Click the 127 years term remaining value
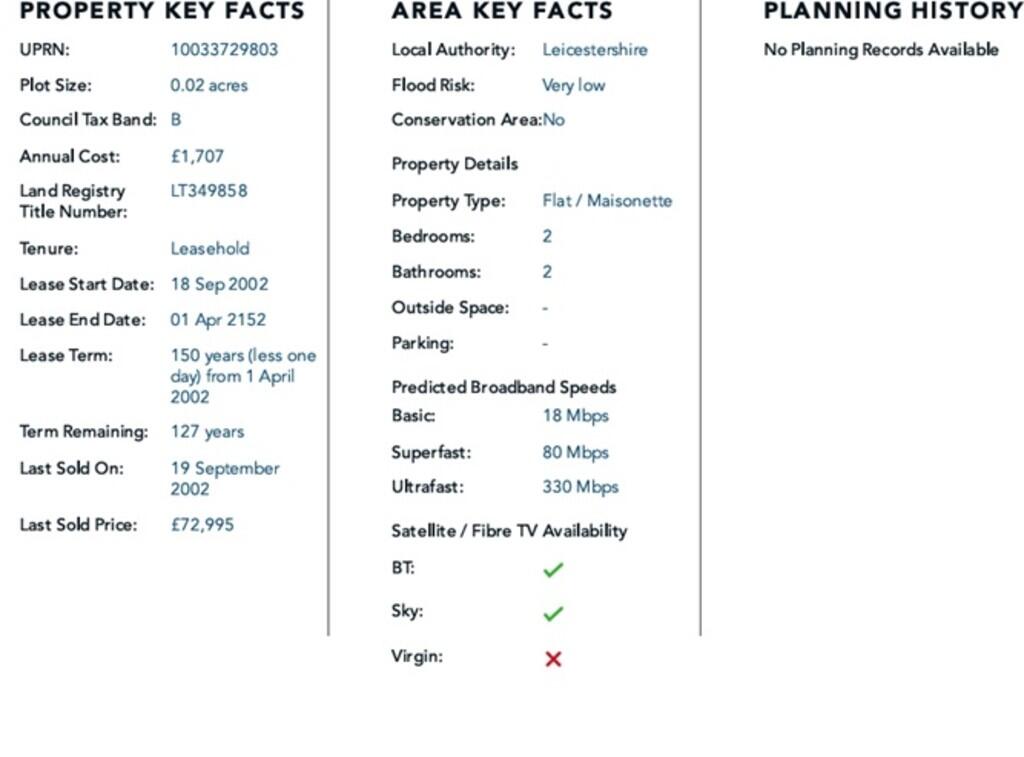 207,431
